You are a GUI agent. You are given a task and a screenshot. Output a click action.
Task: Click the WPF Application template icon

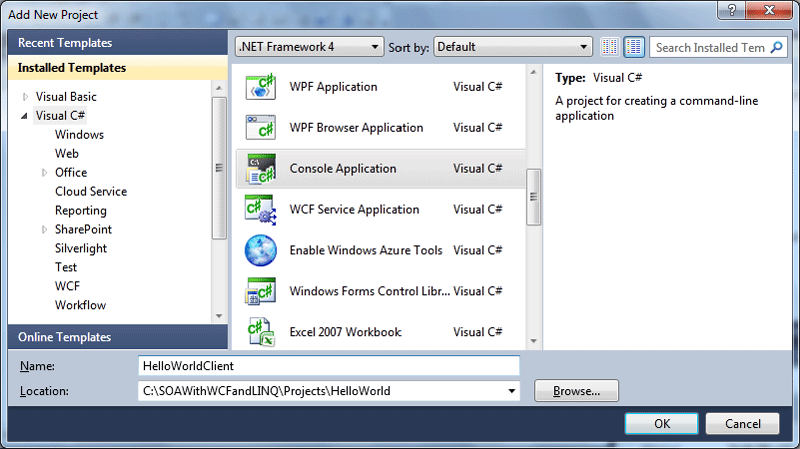260,87
